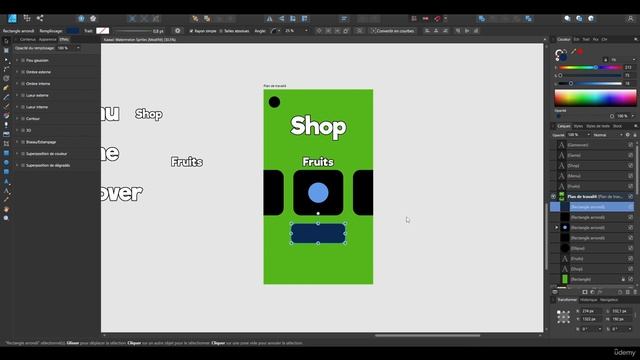
Task: Enable the Flou gaussien effect checkbox
Action: (x=23, y=60)
